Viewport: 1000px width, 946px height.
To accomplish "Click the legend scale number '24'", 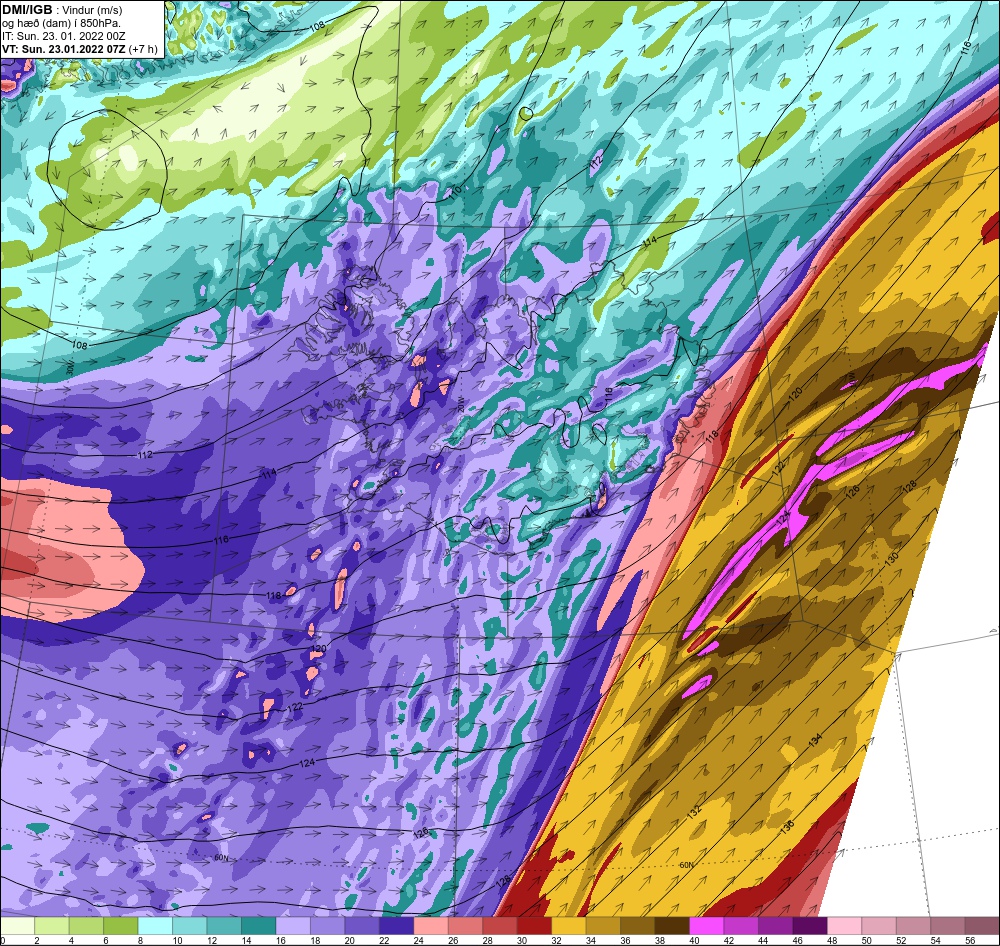I will (x=418, y=940).
